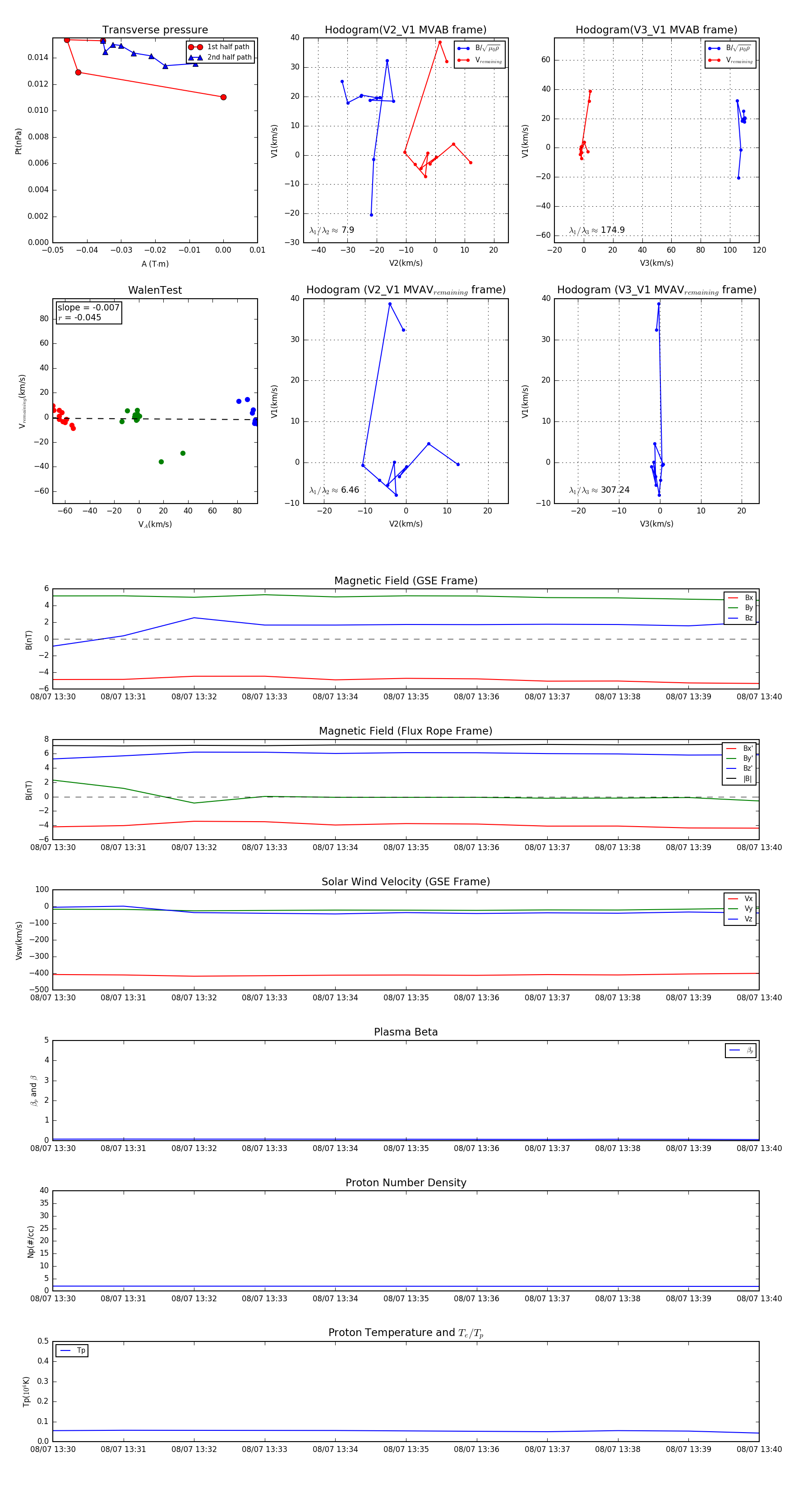The width and height of the screenshot is (812, 1489).
Task: Click the 'Transverse pressure' plot title
Action: [155, 29]
